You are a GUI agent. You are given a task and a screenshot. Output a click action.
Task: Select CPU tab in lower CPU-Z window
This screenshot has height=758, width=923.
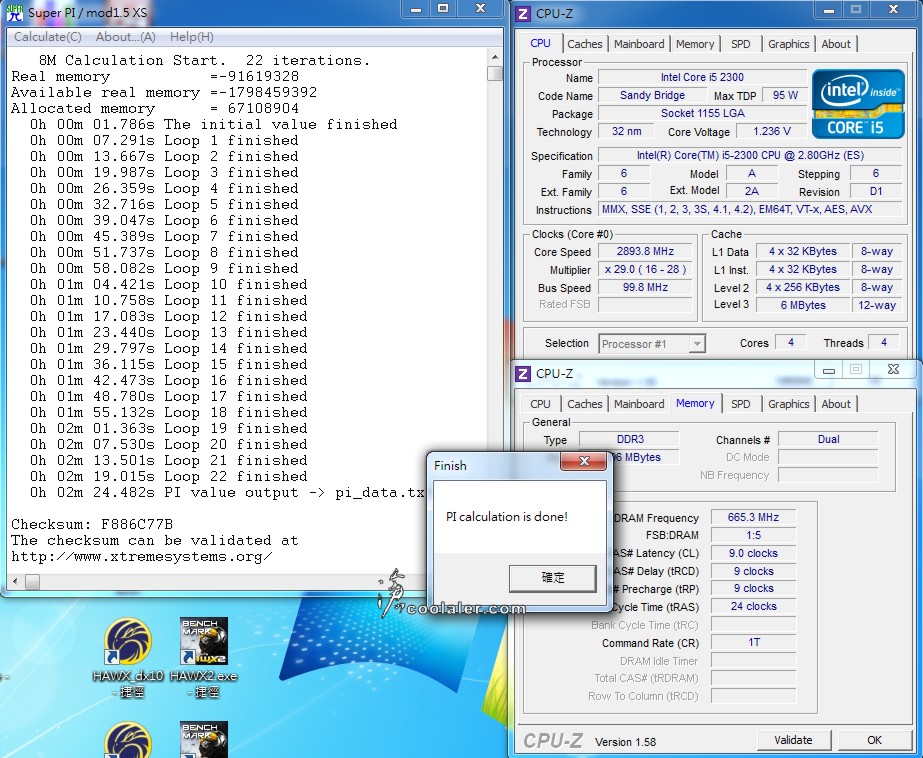[x=540, y=404]
